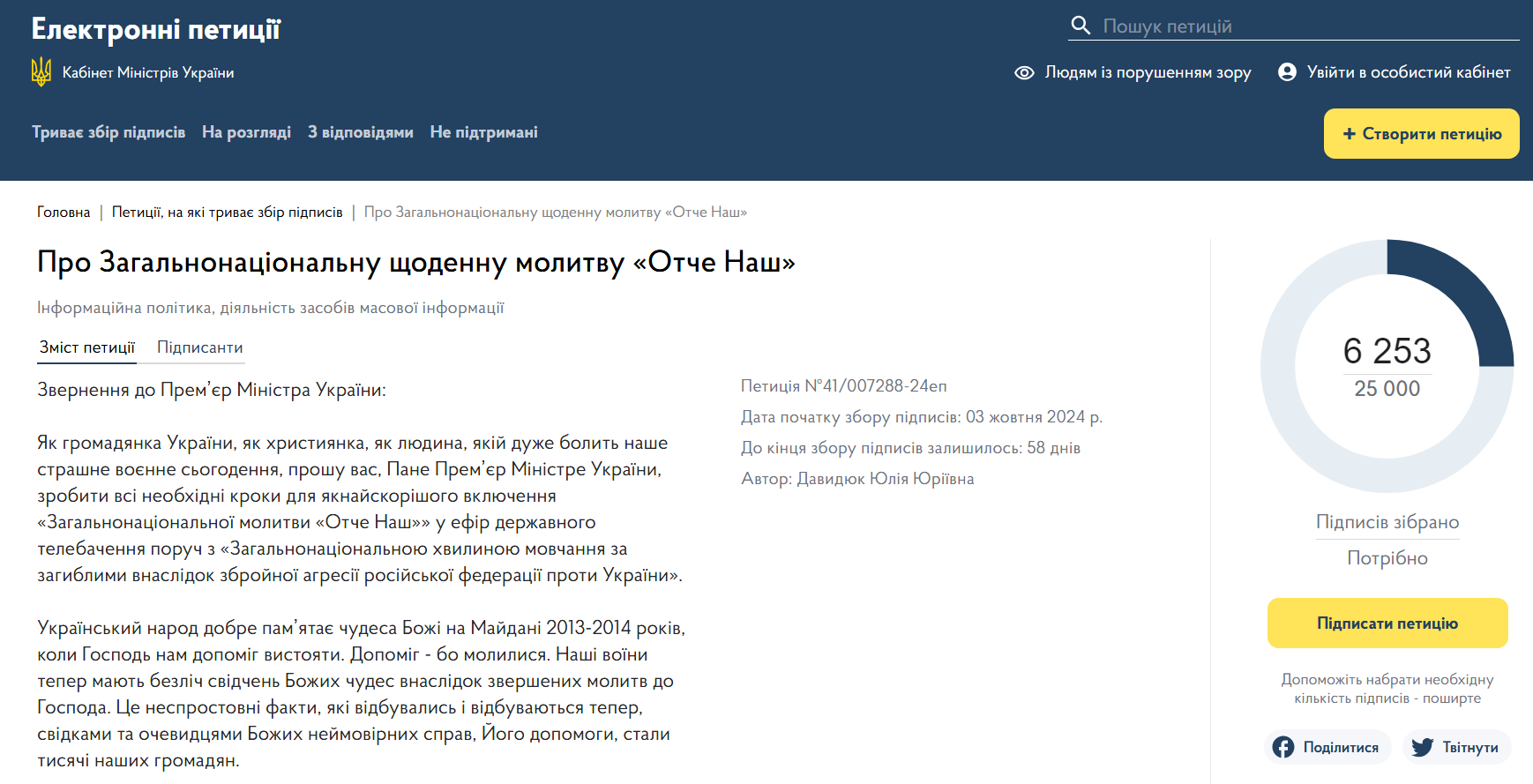Click the Facebook icon to share

pos(1283,747)
